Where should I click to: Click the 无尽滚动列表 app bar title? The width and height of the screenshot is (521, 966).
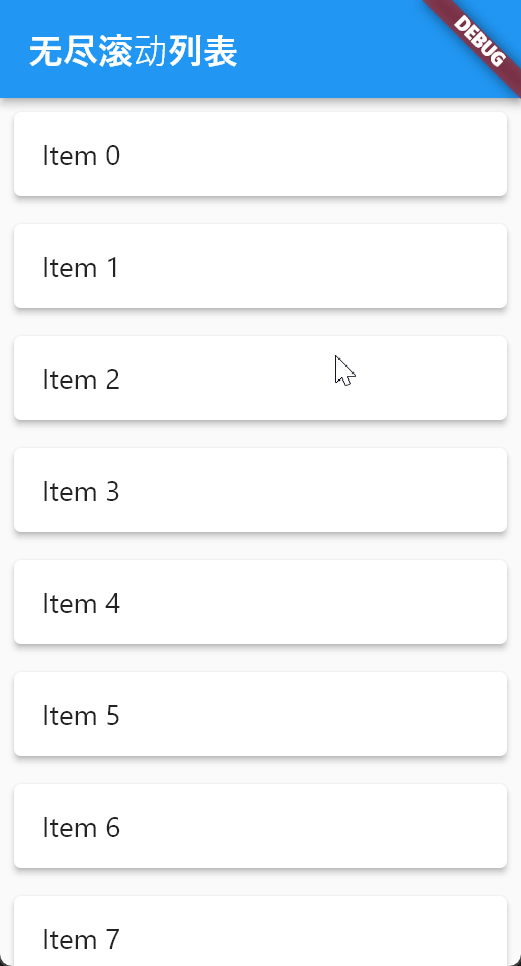[x=133, y=52]
